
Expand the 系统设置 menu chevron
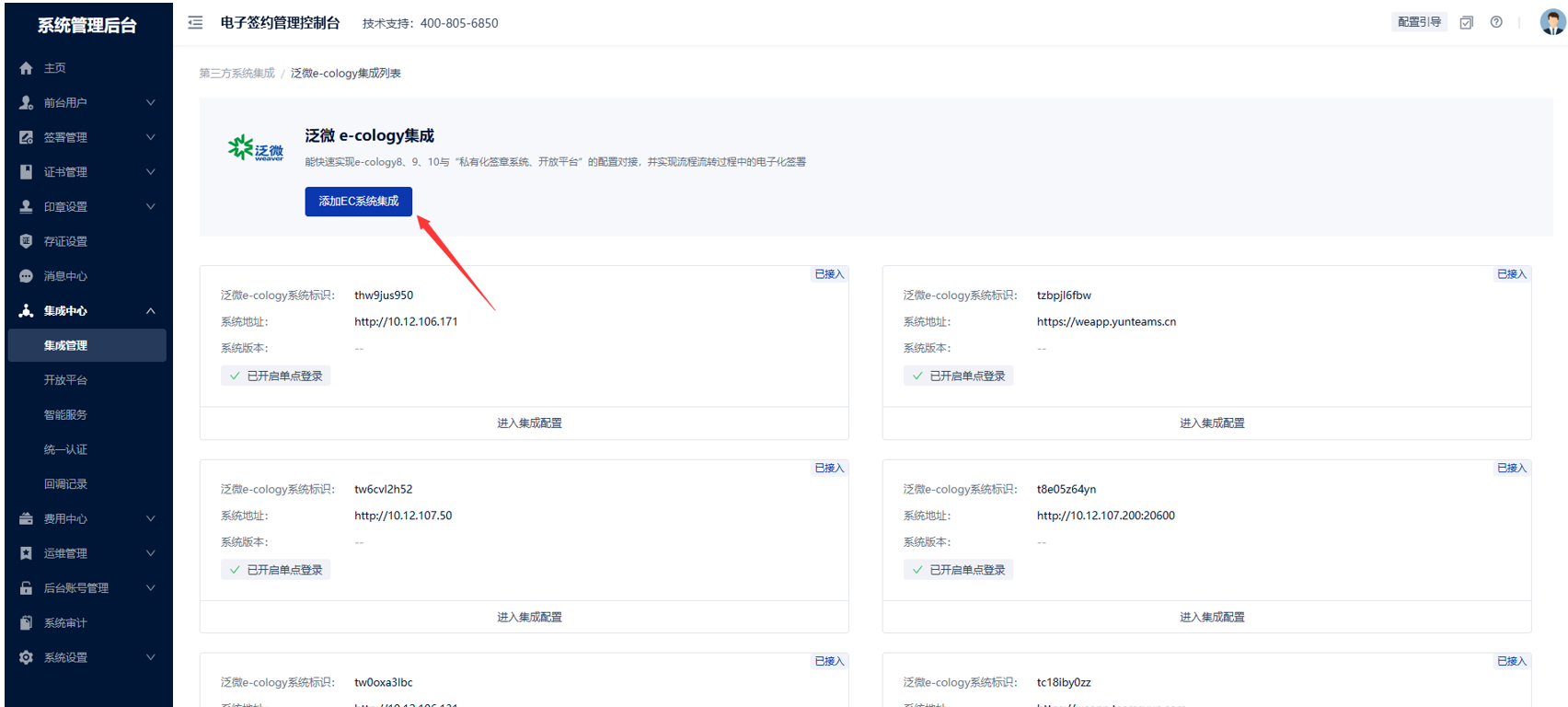coord(150,657)
